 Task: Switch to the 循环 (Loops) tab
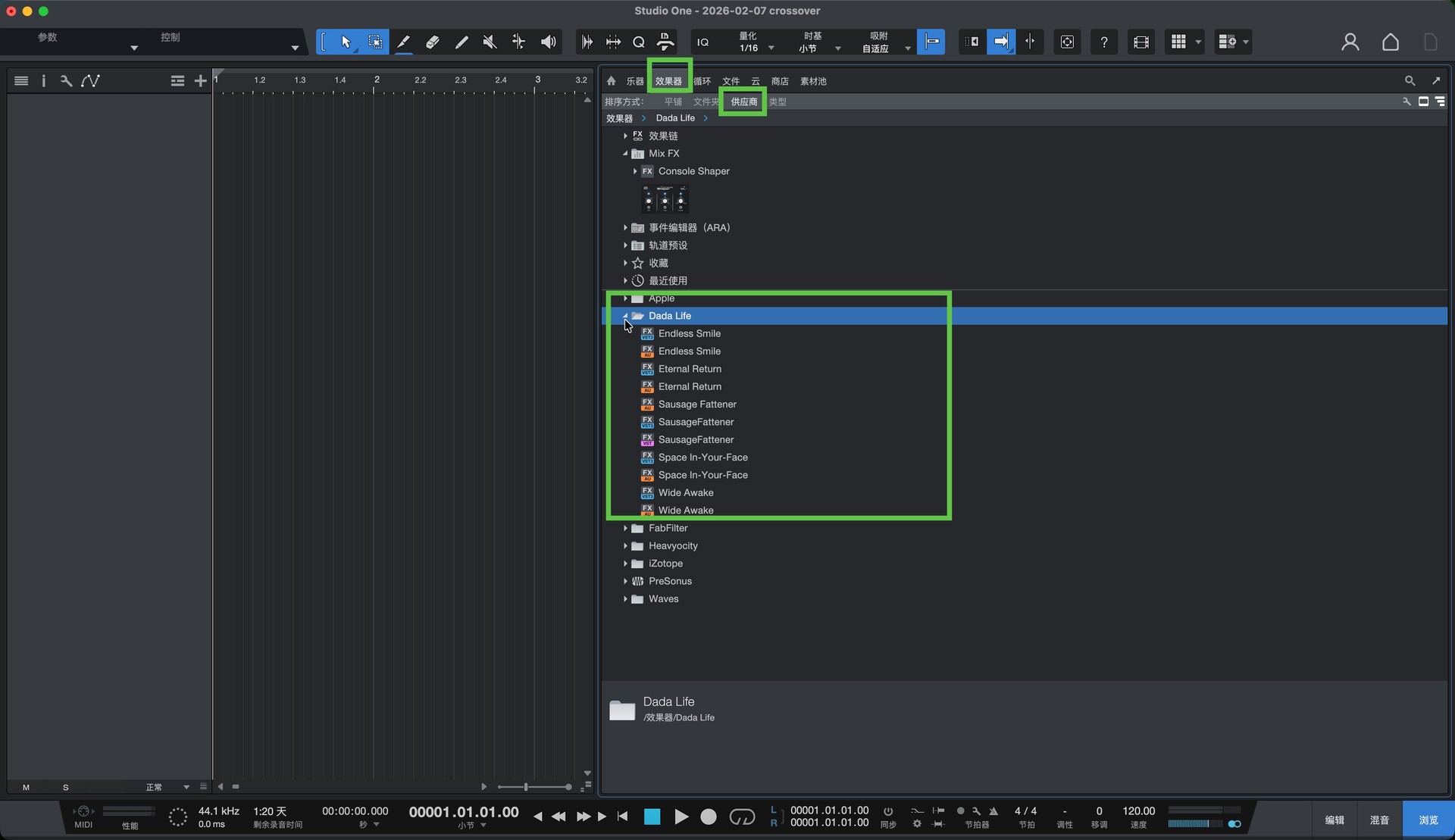coord(702,81)
